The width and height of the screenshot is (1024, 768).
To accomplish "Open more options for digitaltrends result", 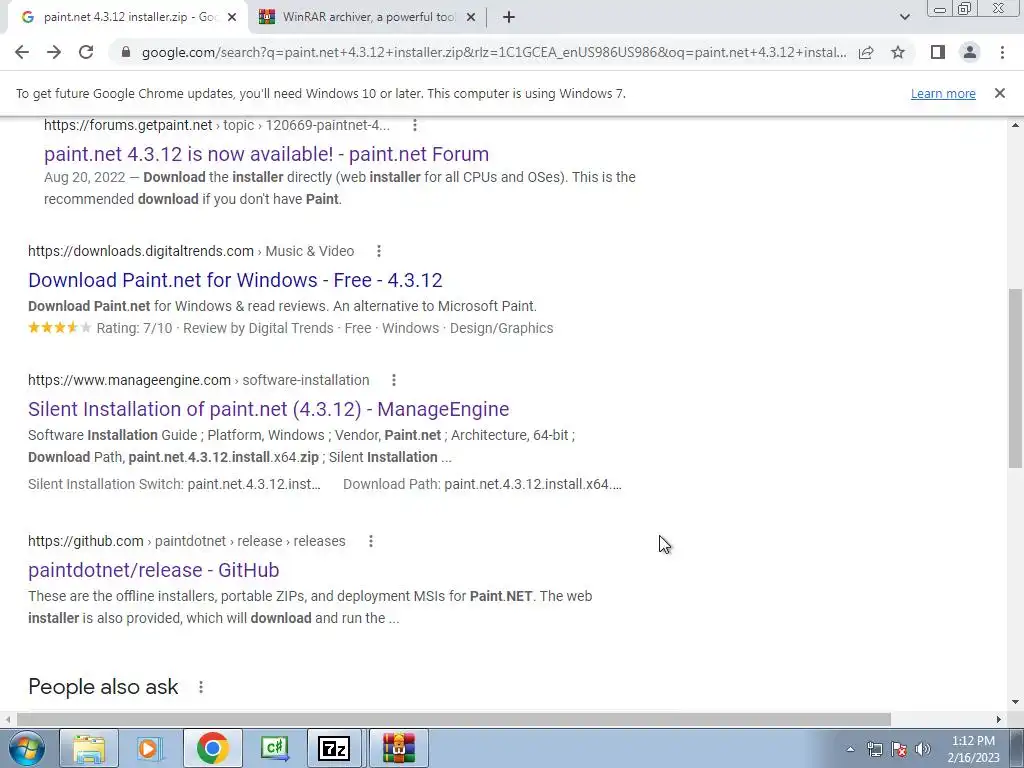I will coord(379,251).
